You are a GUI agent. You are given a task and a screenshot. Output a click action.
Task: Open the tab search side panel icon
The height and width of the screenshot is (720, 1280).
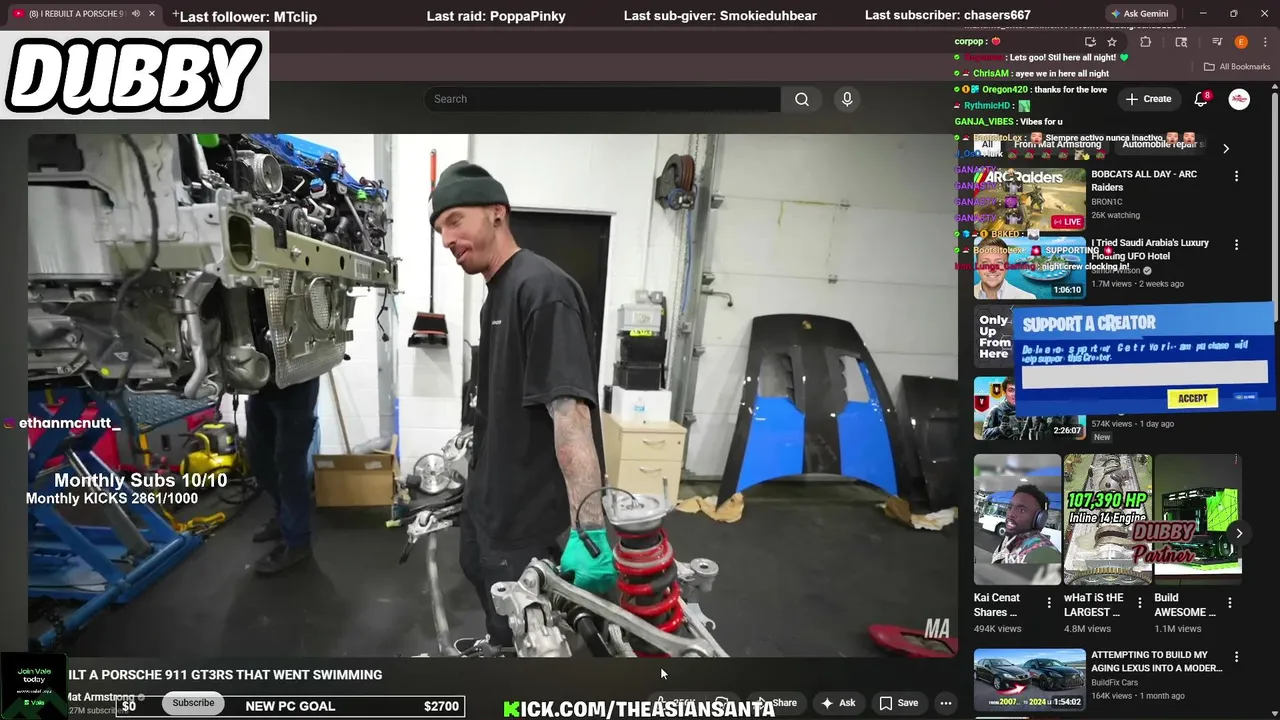click(1181, 42)
